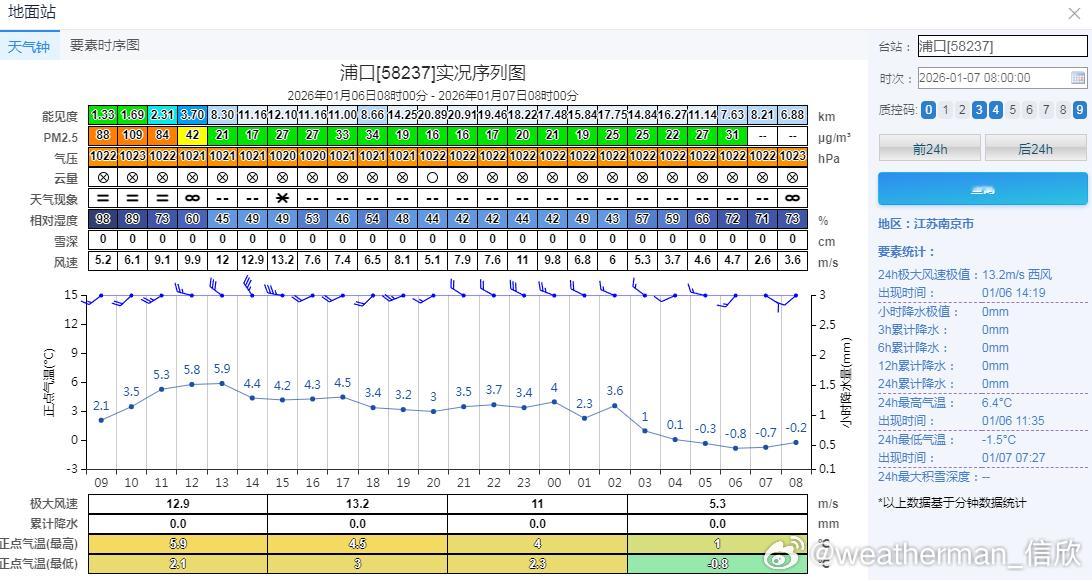Select the yellow PM2.5 cell reading 42
The image size is (1092, 581).
pos(192,135)
